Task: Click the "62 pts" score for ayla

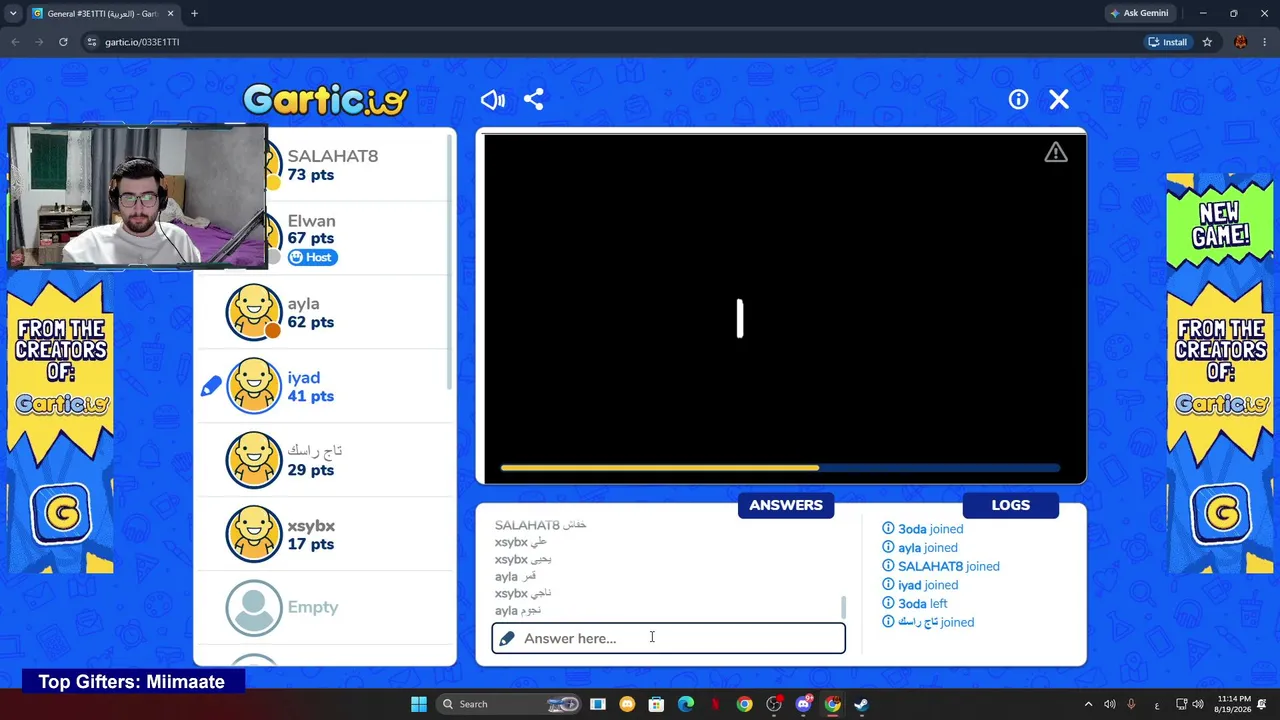Action: pos(311,322)
